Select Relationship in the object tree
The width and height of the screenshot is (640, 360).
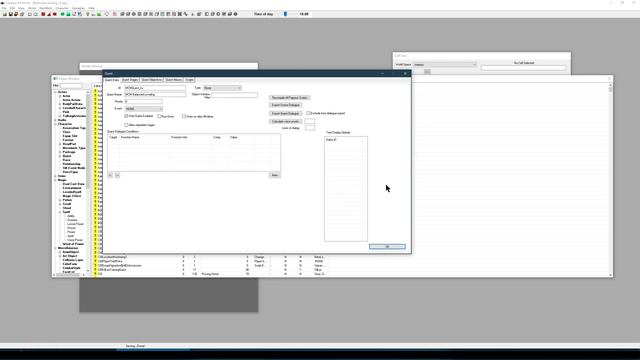click(x=71, y=164)
